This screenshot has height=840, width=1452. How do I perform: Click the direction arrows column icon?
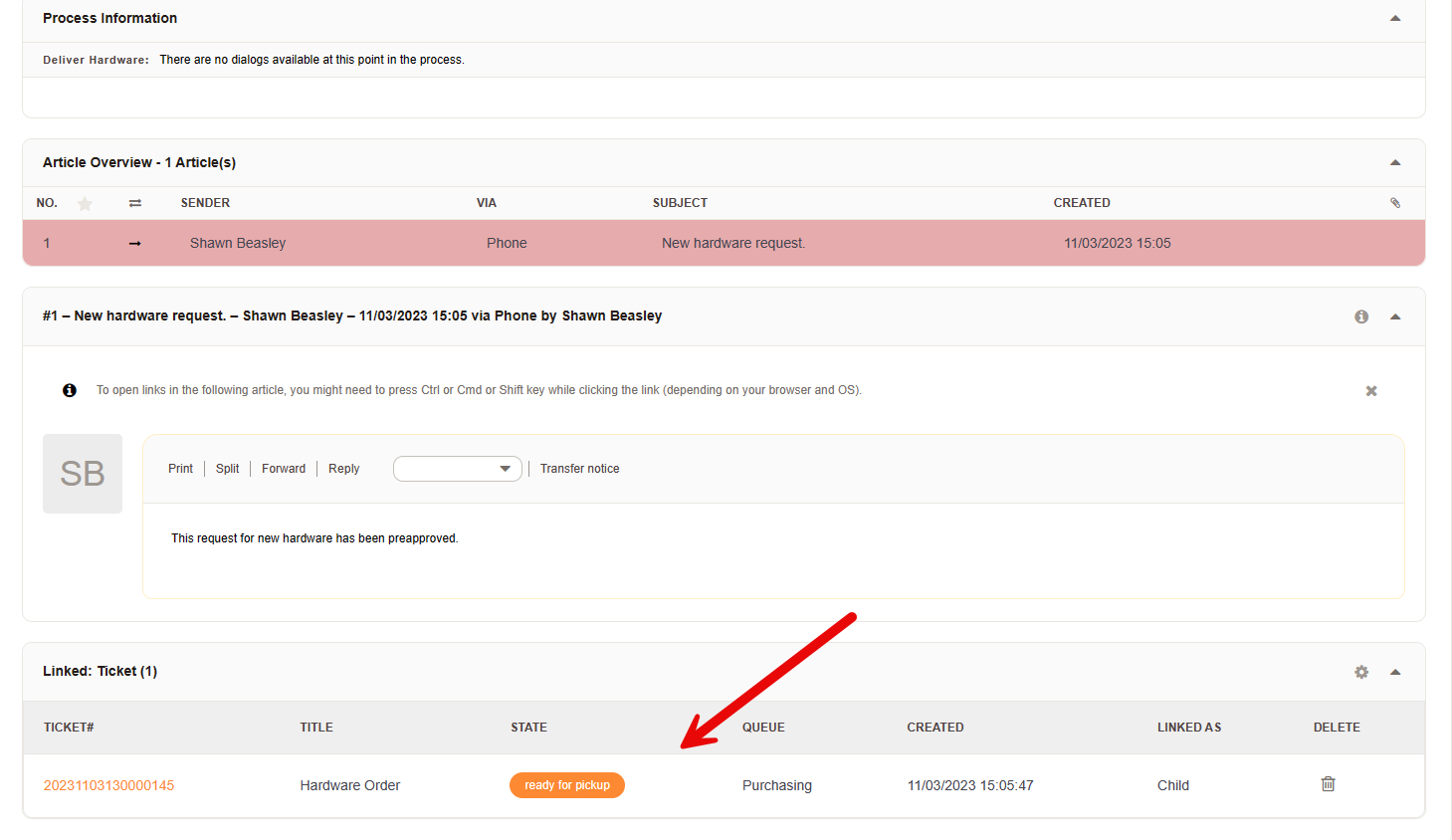pos(135,203)
